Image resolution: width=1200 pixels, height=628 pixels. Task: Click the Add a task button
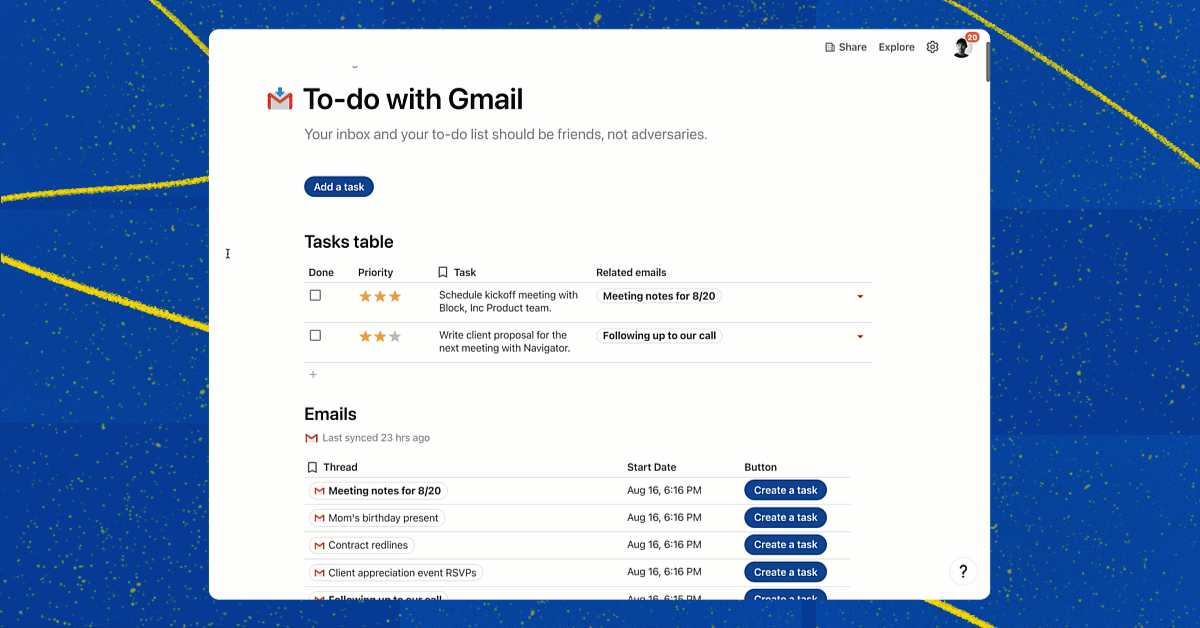point(339,187)
